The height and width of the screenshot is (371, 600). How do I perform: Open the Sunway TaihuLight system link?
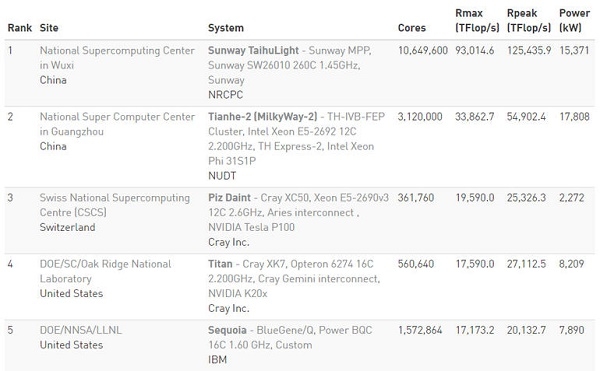click(253, 50)
